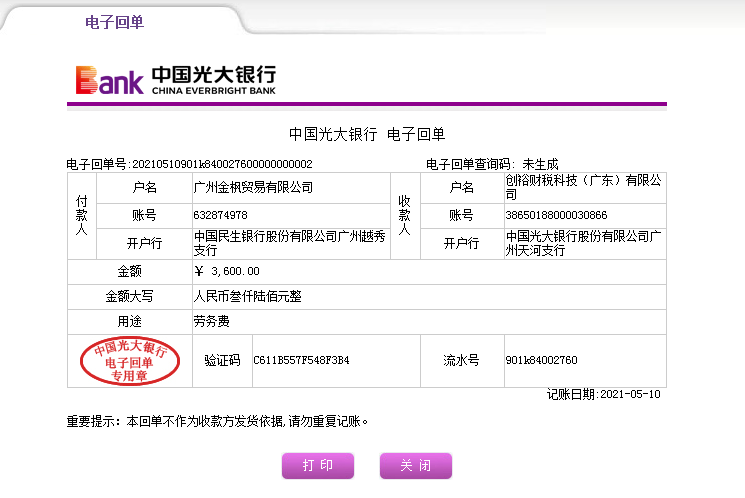This screenshot has height=498, width=745.
Task: Select the purpose value 劳务费
Action: pyautogui.click(x=211, y=322)
